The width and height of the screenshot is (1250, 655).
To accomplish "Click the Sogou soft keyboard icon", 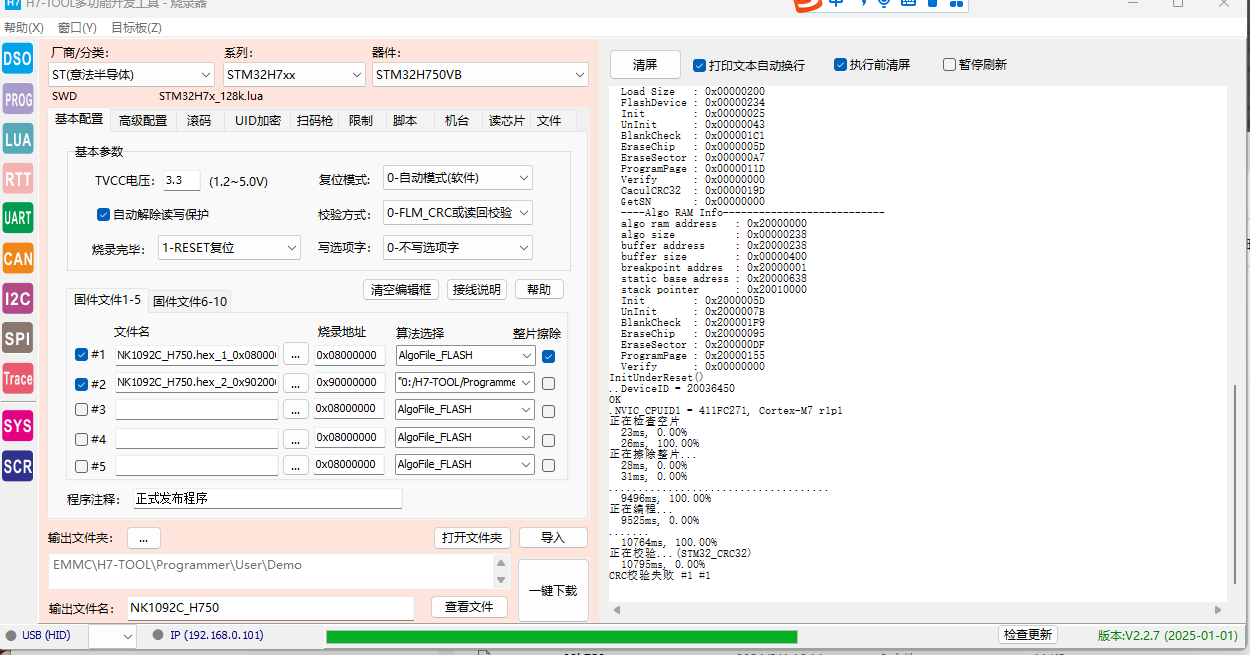I will click(909, 4).
